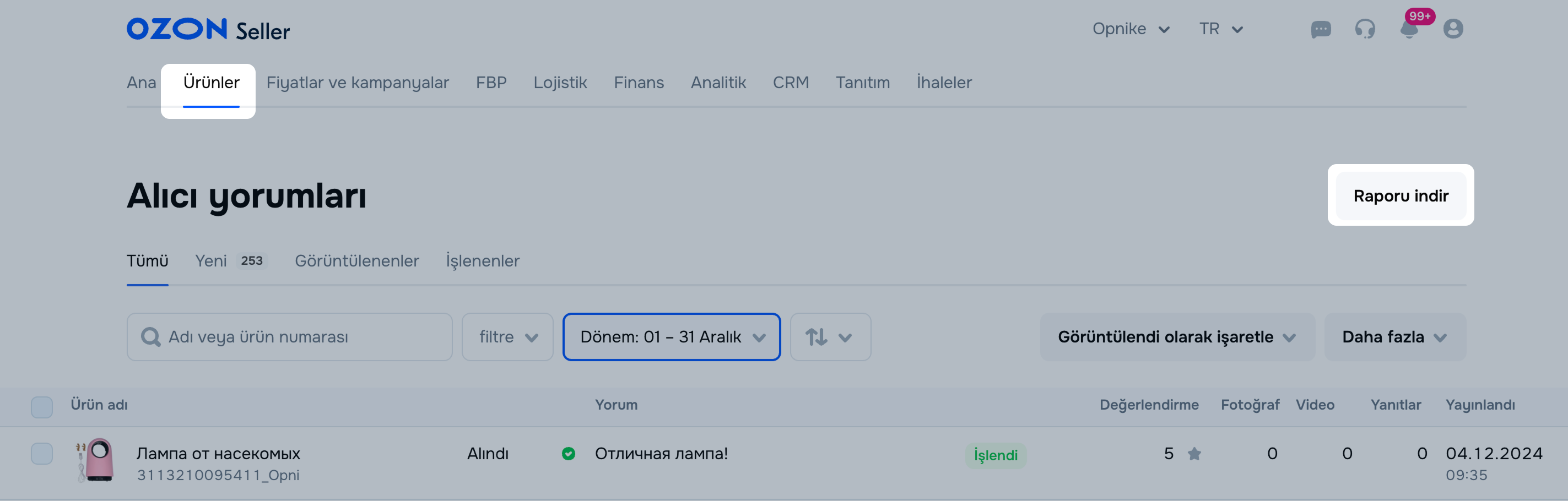Screen dimensions: 1568x501
Task: Click the Raporu indir button
Action: (x=1400, y=196)
